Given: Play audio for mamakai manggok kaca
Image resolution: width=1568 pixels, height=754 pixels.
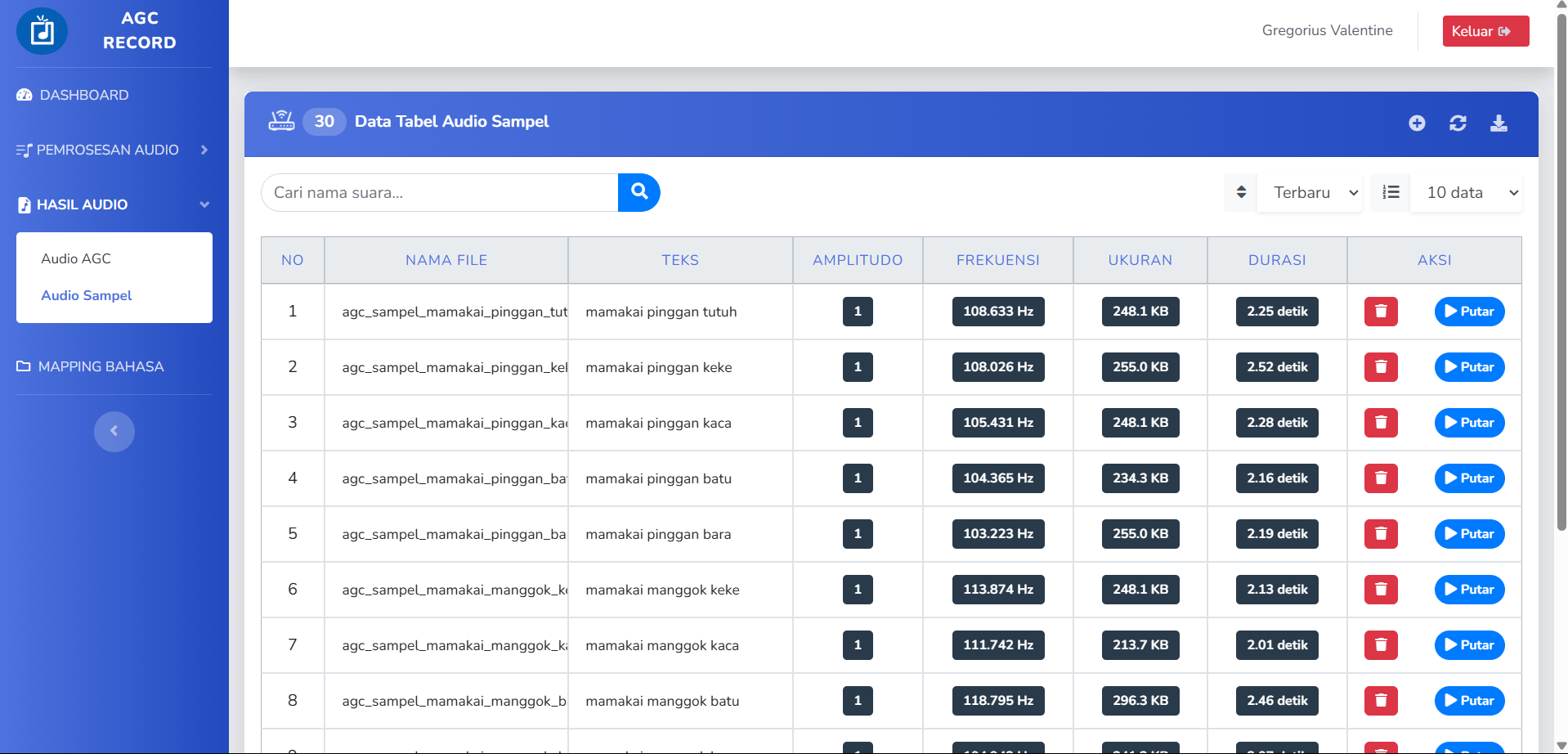Looking at the screenshot, I should [1469, 645].
